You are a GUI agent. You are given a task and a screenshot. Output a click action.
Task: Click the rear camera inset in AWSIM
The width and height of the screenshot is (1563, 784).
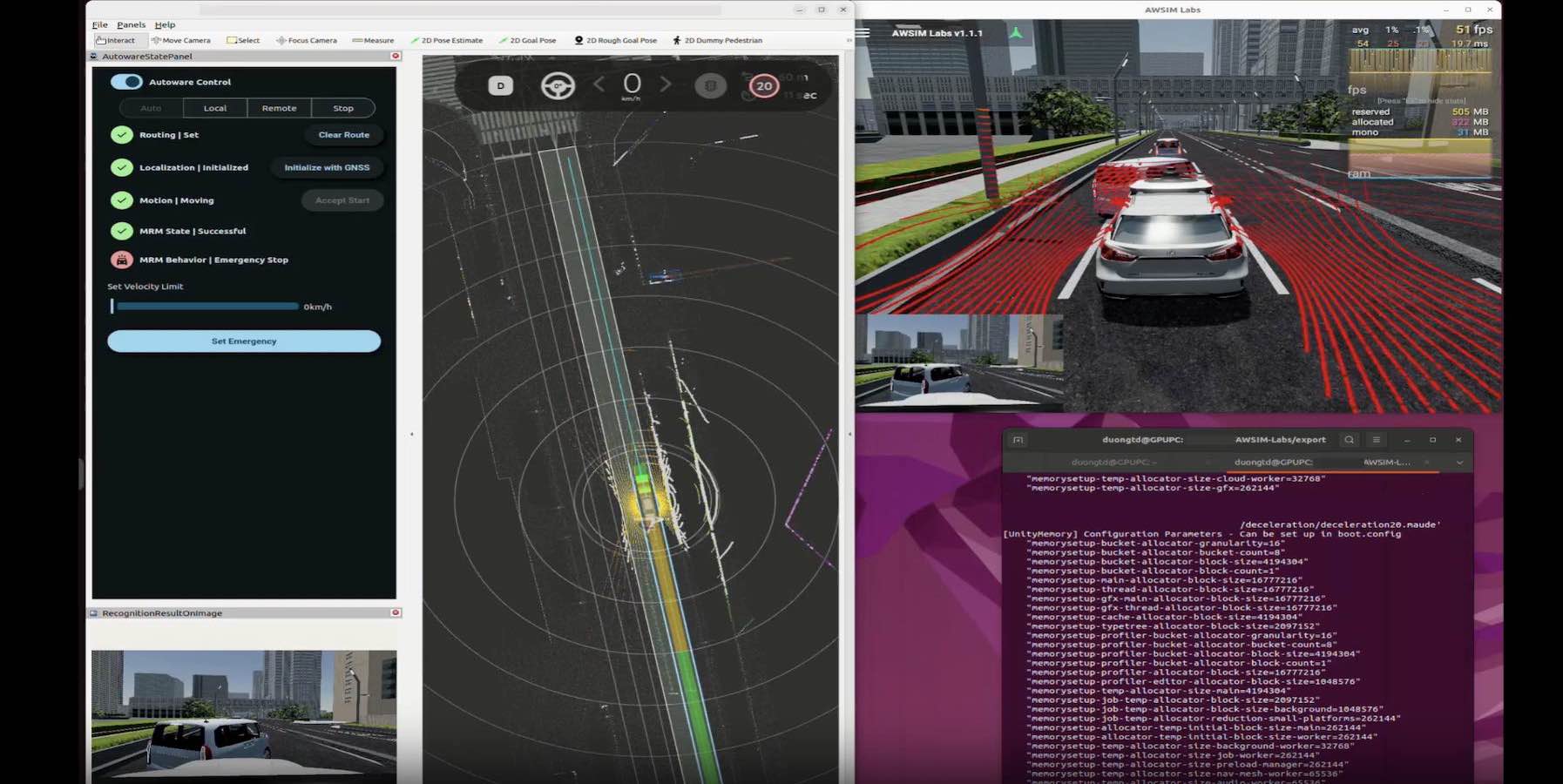tap(958, 362)
